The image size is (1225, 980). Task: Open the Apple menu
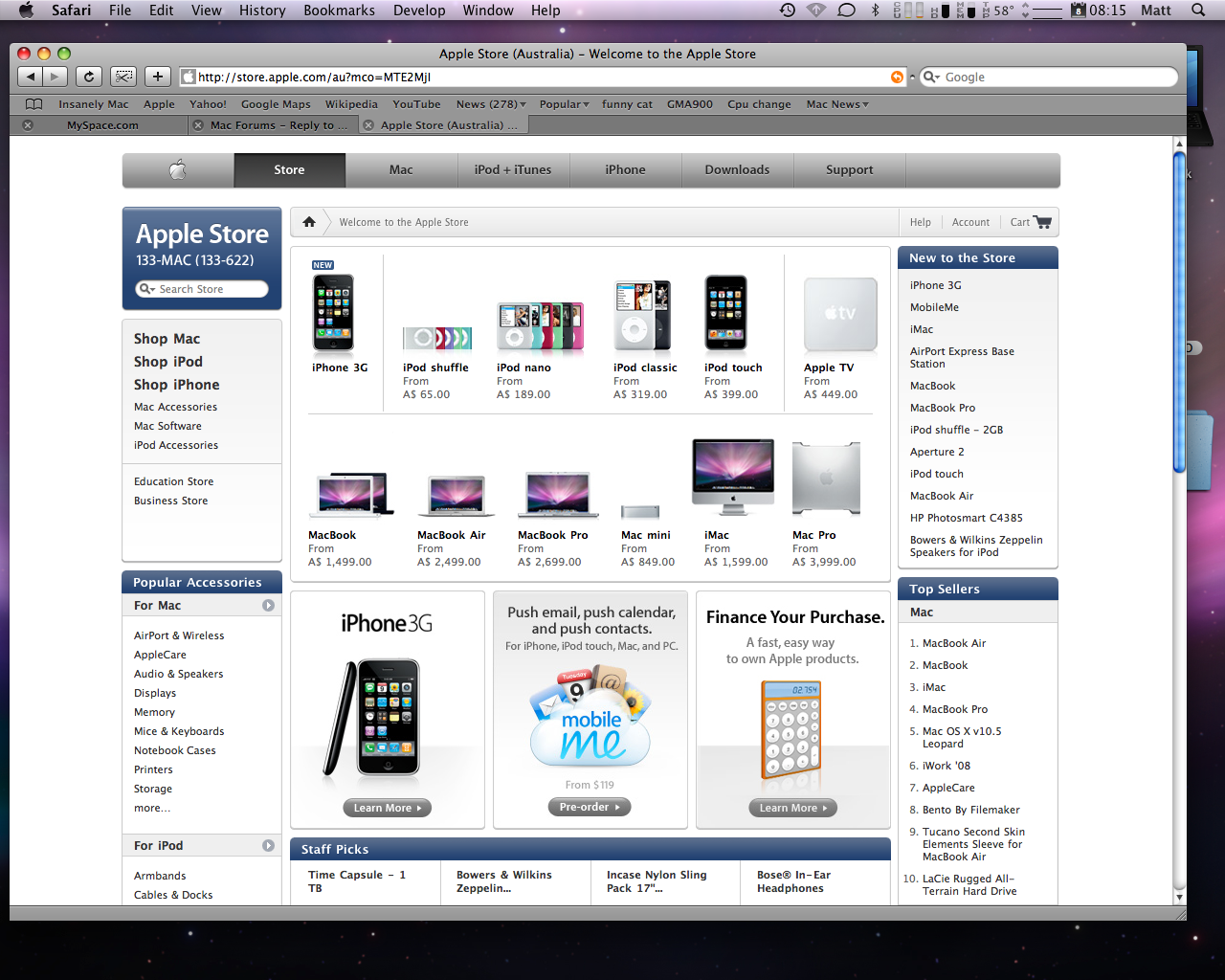[26, 10]
